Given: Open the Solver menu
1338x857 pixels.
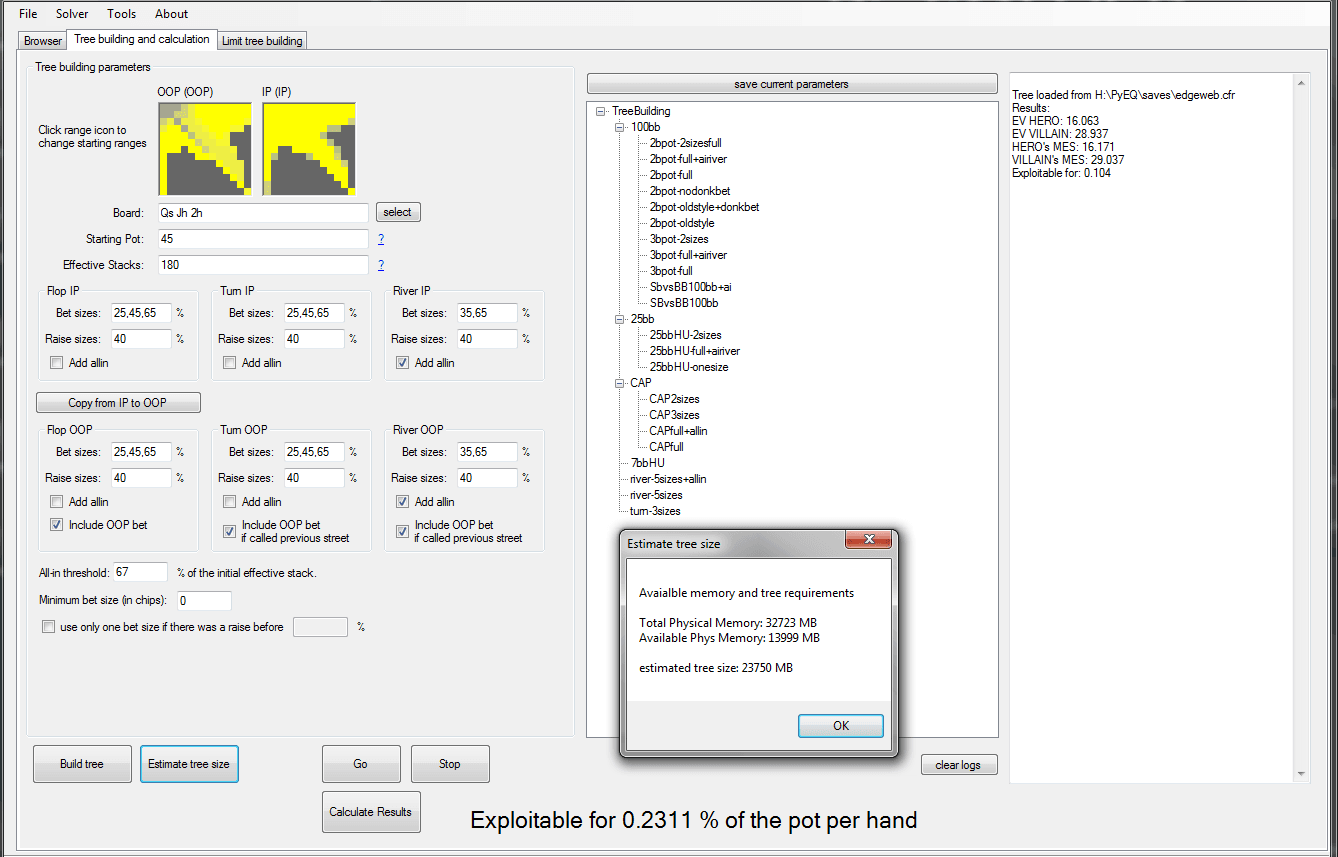Looking at the screenshot, I should (x=72, y=14).
